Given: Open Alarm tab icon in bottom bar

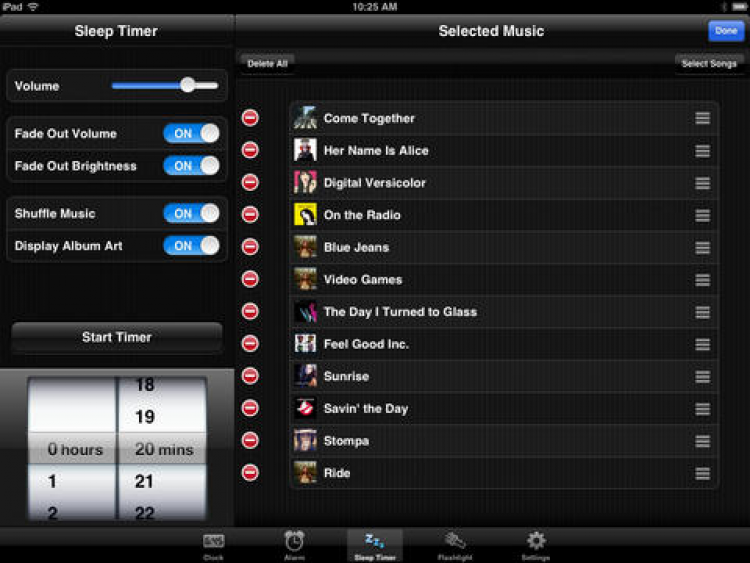Looking at the screenshot, I should coord(294,545).
